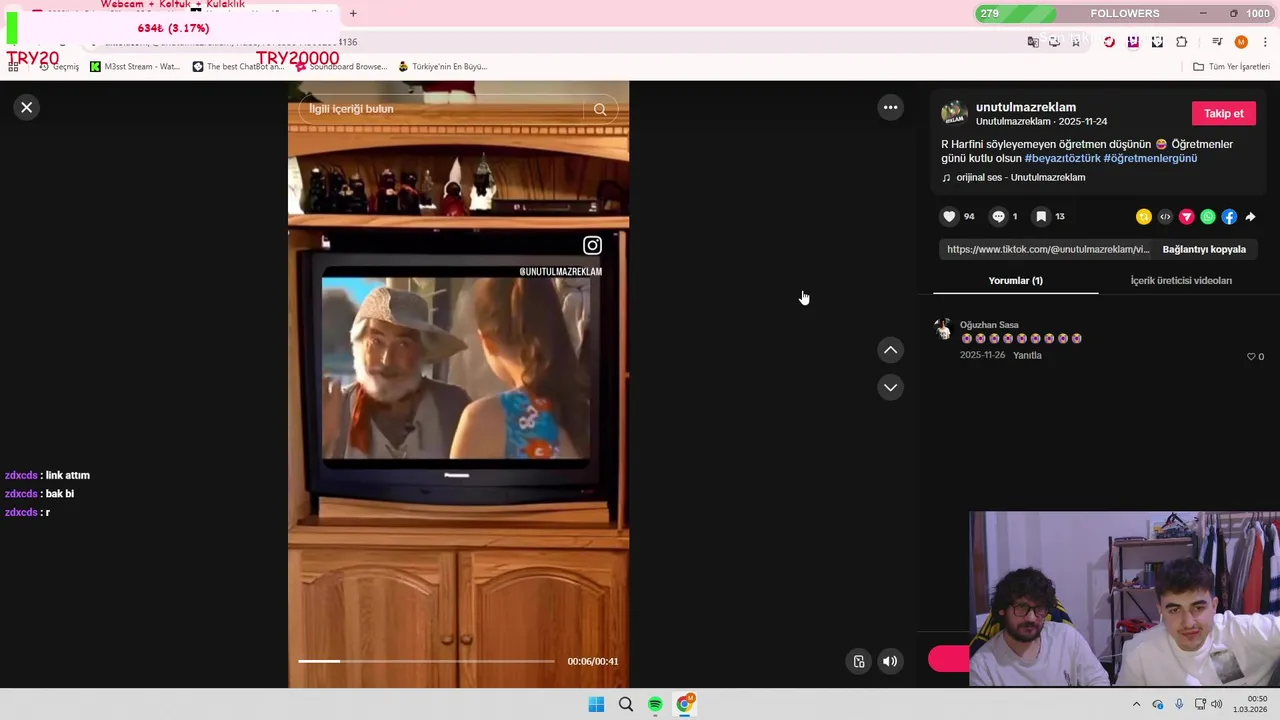Click 'Yanıtla' to reply to the comment
The width and height of the screenshot is (1280, 720).
pos(1027,355)
